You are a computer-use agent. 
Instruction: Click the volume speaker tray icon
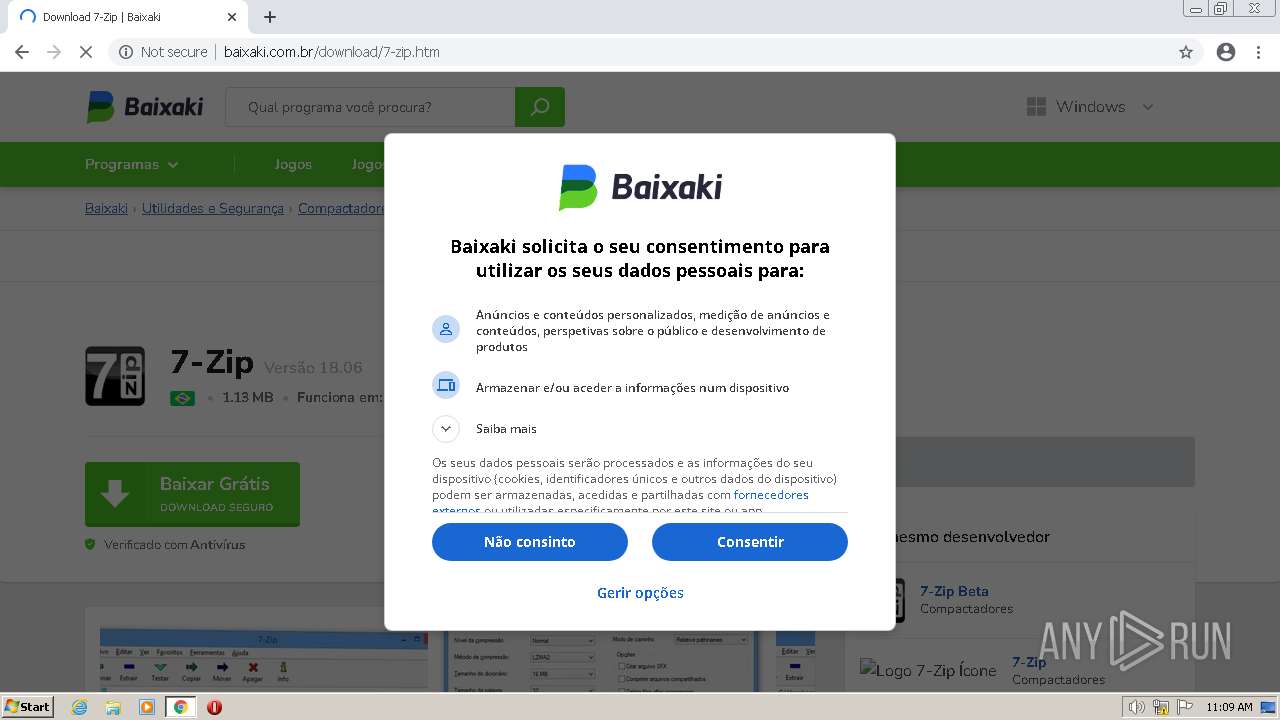(1137, 707)
